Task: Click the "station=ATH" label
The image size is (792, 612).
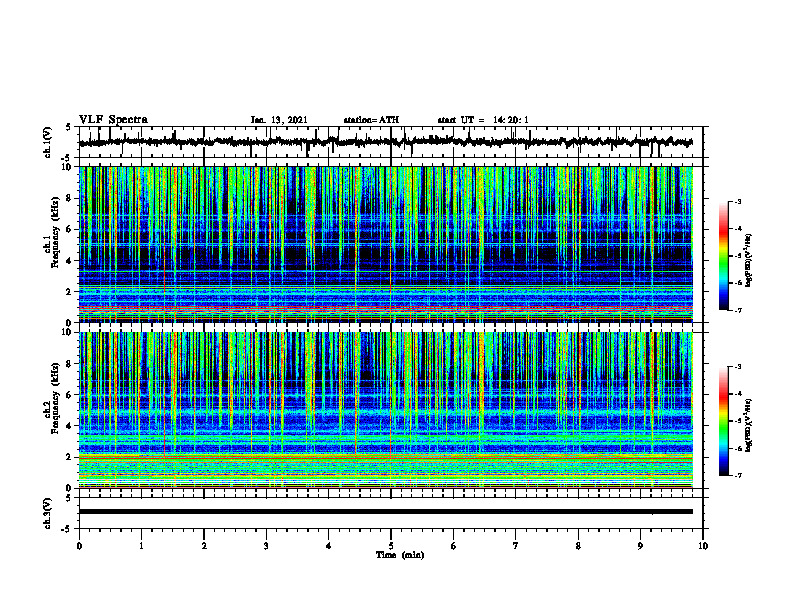Action: click(371, 120)
